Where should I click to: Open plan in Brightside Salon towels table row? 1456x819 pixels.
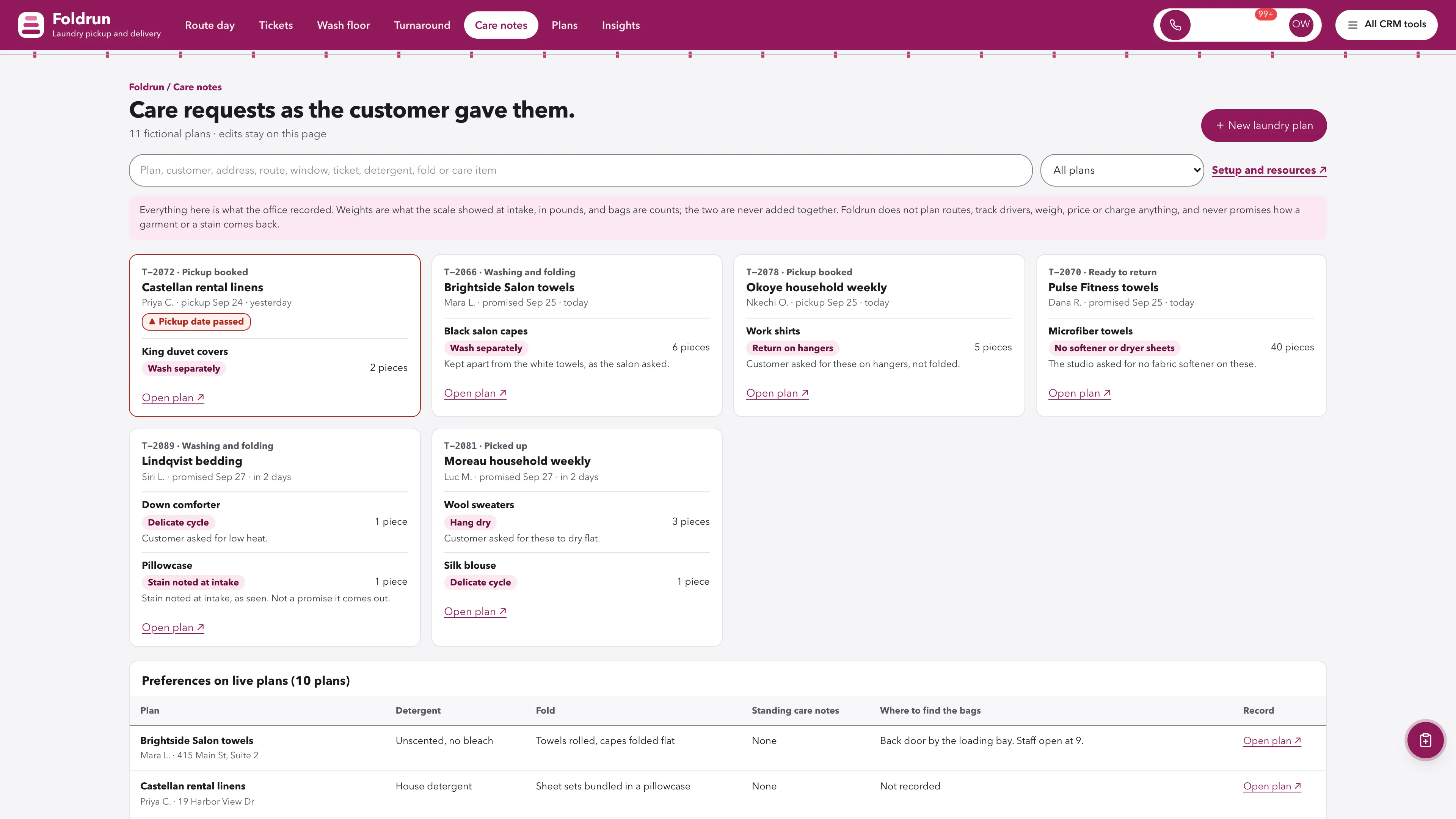(1272, 741)
